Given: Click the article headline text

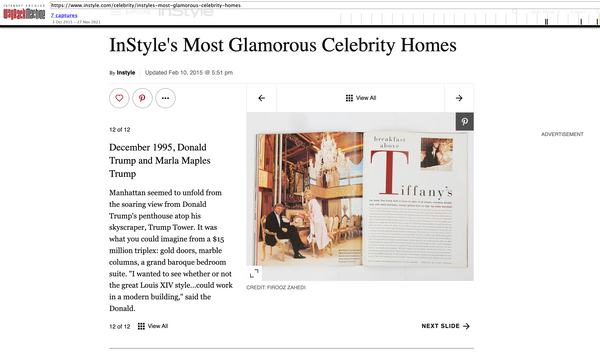Looking at the screenshot, I should [283, 45].
